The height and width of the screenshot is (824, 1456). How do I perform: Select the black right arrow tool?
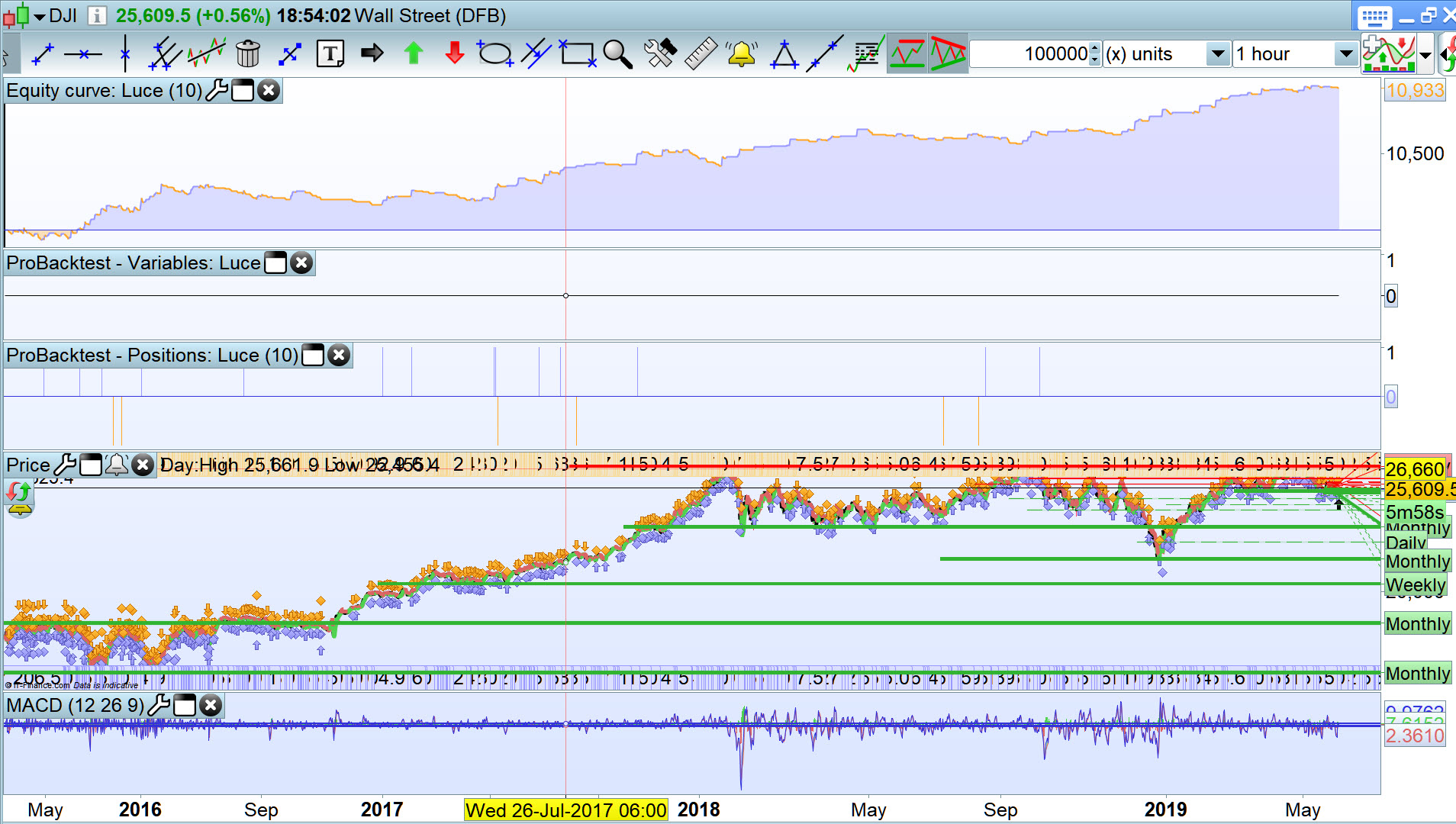(x=372, y=53)
